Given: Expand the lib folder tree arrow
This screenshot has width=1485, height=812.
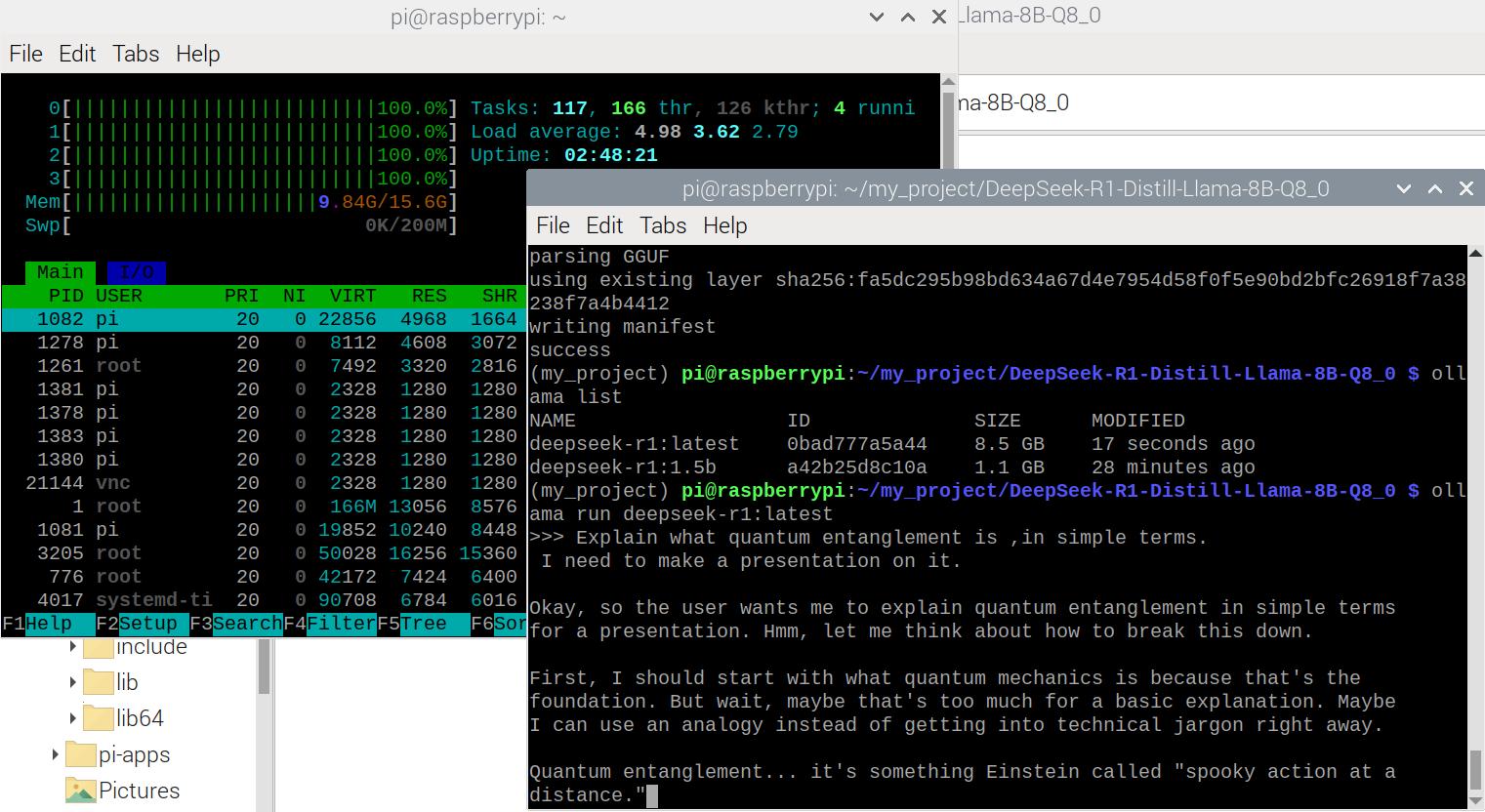Looking at the screenshot, I should 72,683.
